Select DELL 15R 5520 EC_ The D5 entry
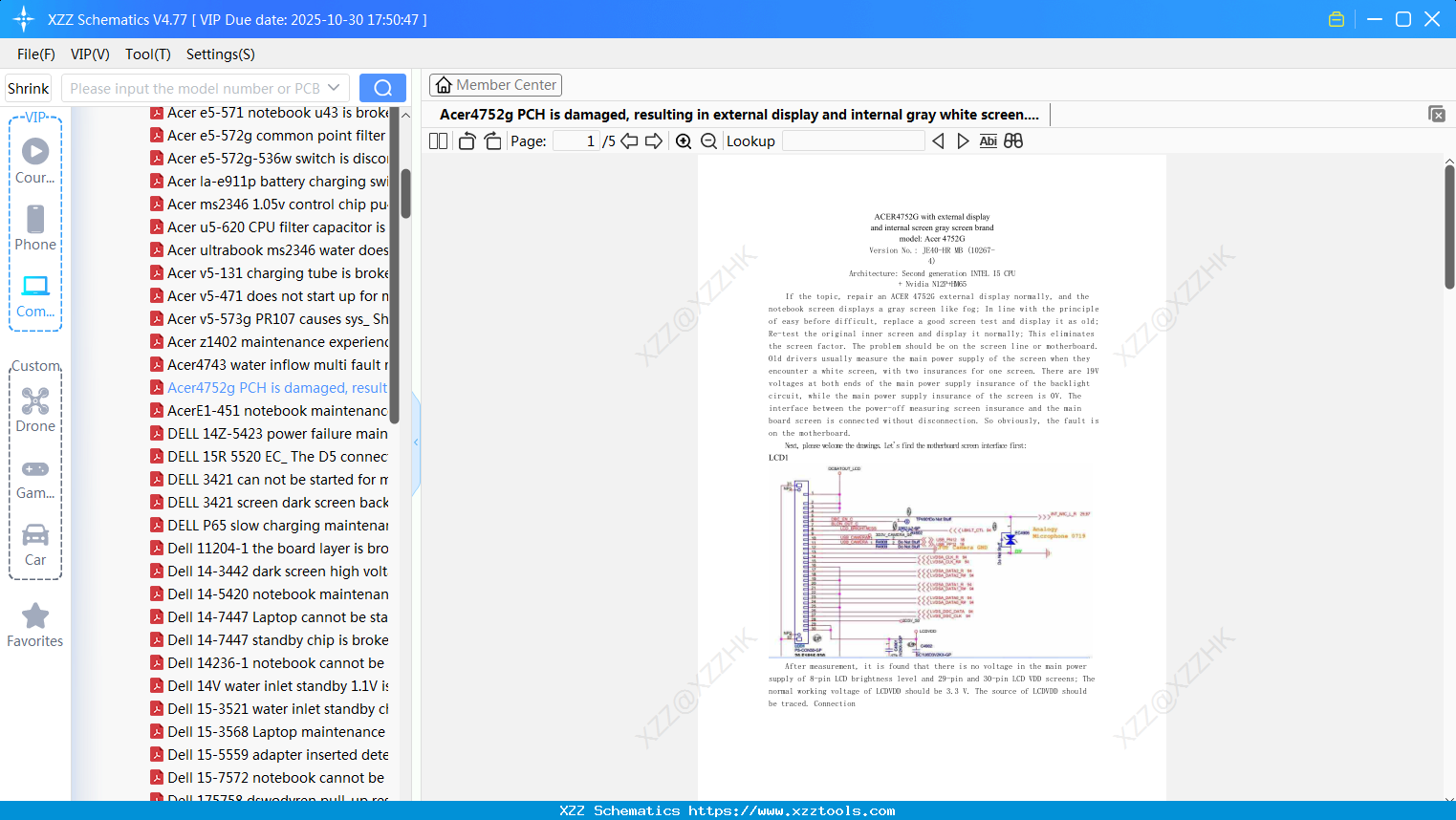This screenshot has height=820, width=1456. pyautogui.click(x=277, y=457)
